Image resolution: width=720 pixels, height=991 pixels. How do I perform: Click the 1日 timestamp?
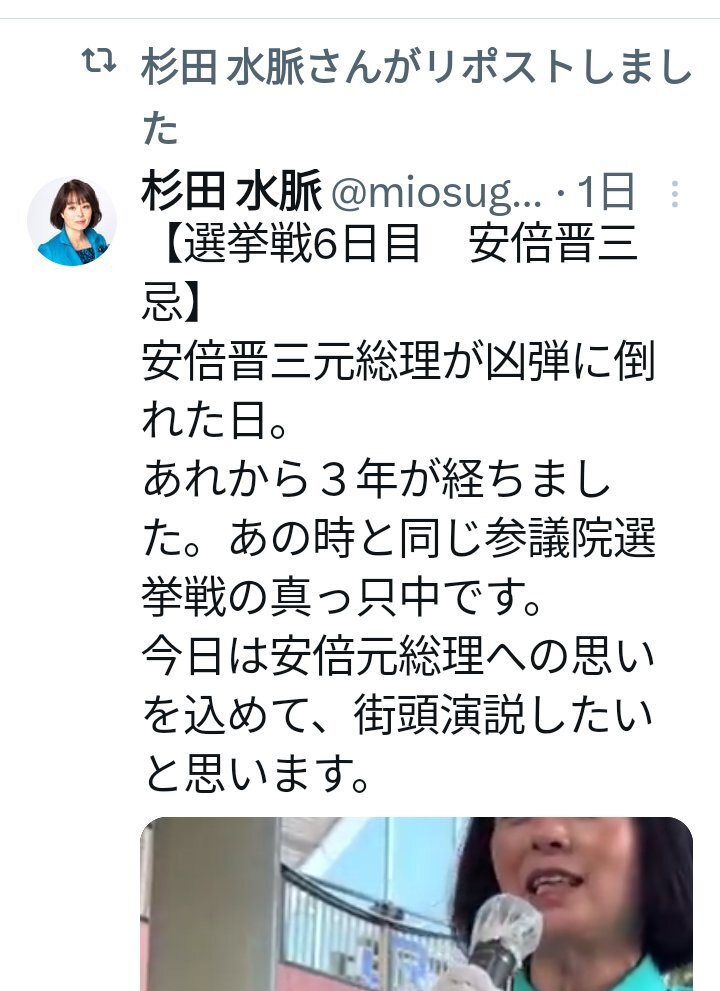tap(606, 192)
